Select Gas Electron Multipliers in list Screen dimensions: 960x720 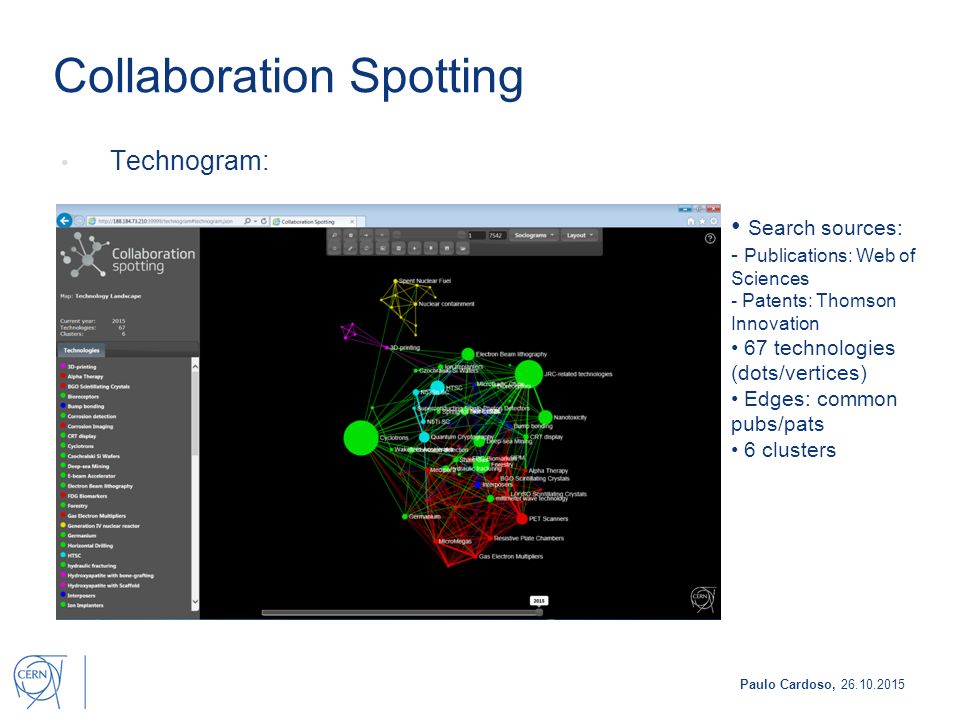pos(93,516)
